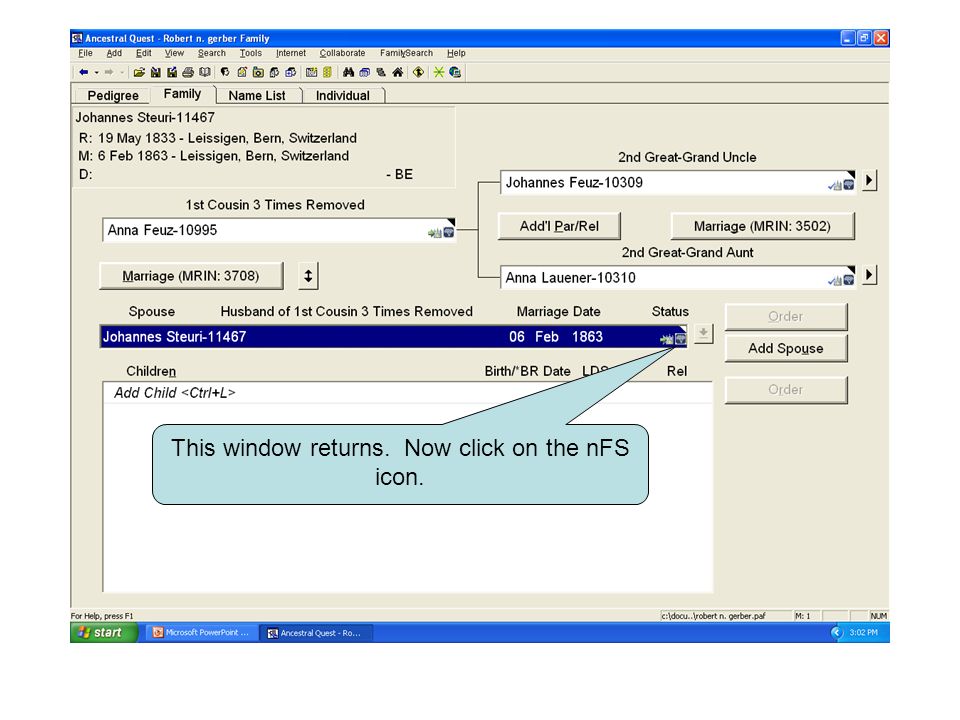The image size is (960, 720).
Task: Open the Collaborate menu
Action: (342, 53)
